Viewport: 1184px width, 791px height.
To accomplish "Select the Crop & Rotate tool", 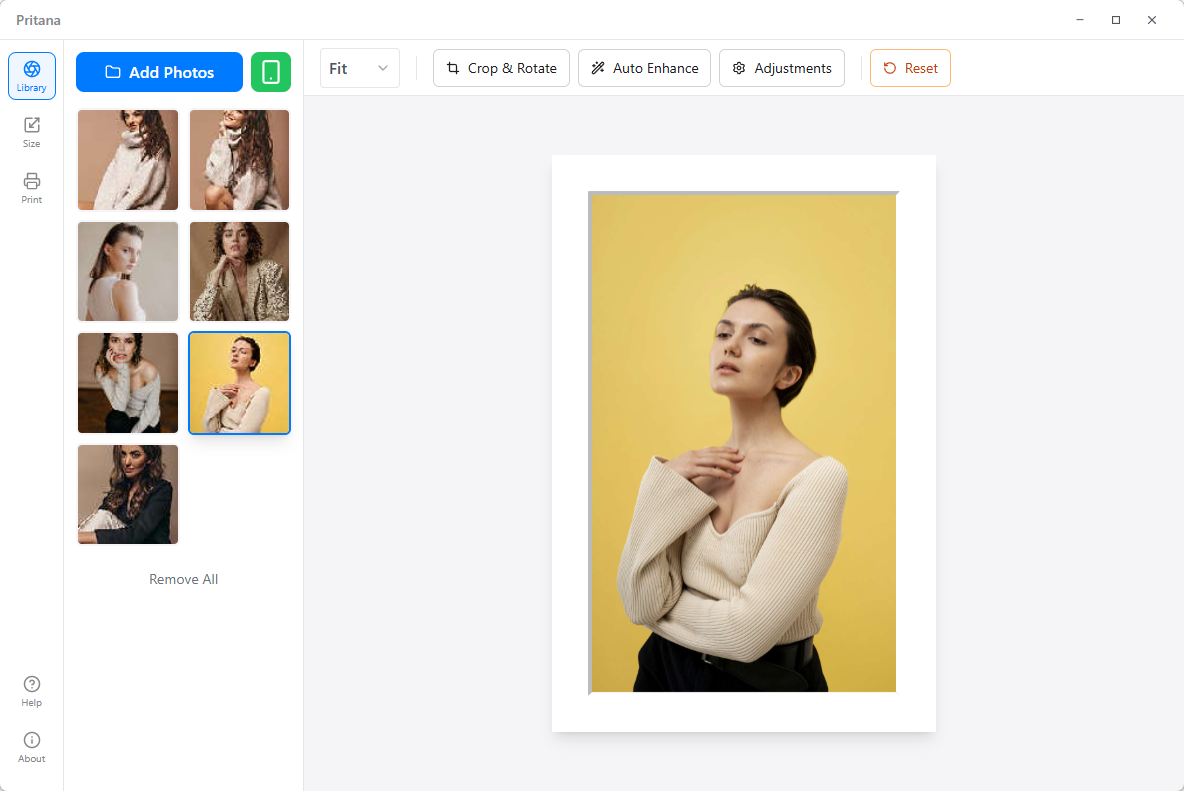I will pyautogui.click(x=501, y=68).
